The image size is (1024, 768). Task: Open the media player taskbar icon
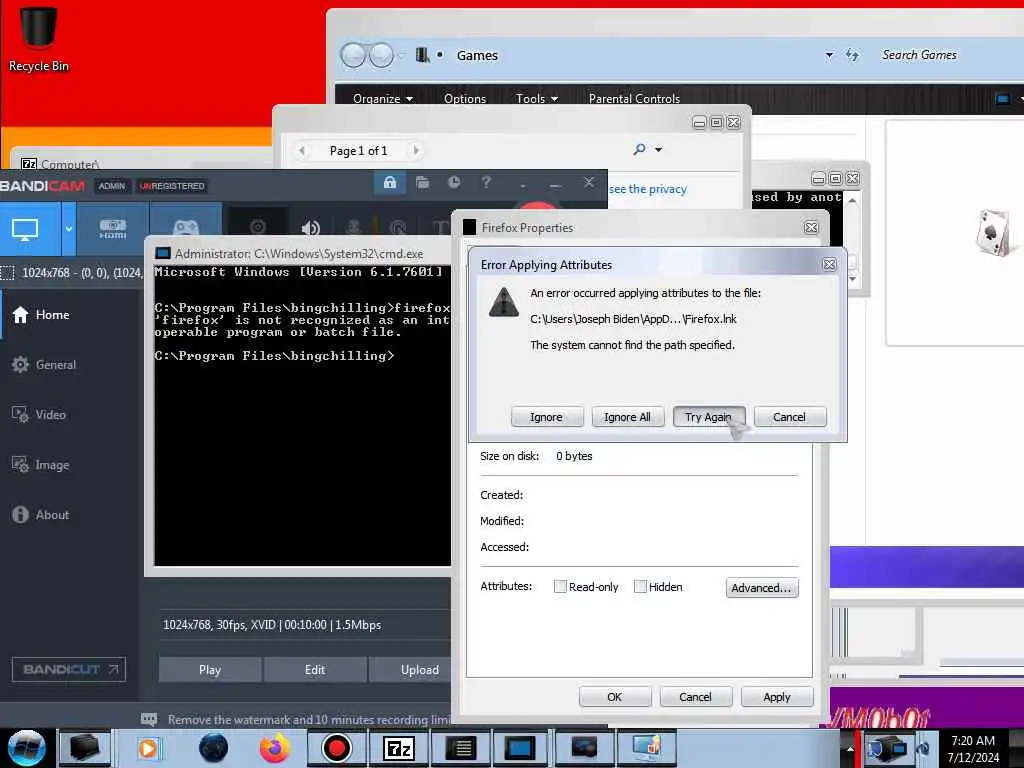point(148,748)
